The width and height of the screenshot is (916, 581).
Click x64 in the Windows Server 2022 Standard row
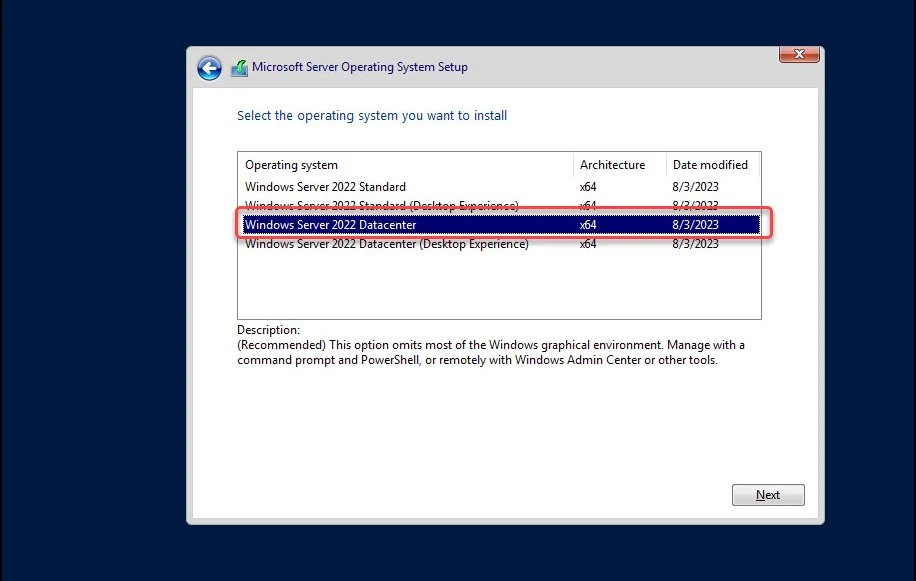coord(588,187)
